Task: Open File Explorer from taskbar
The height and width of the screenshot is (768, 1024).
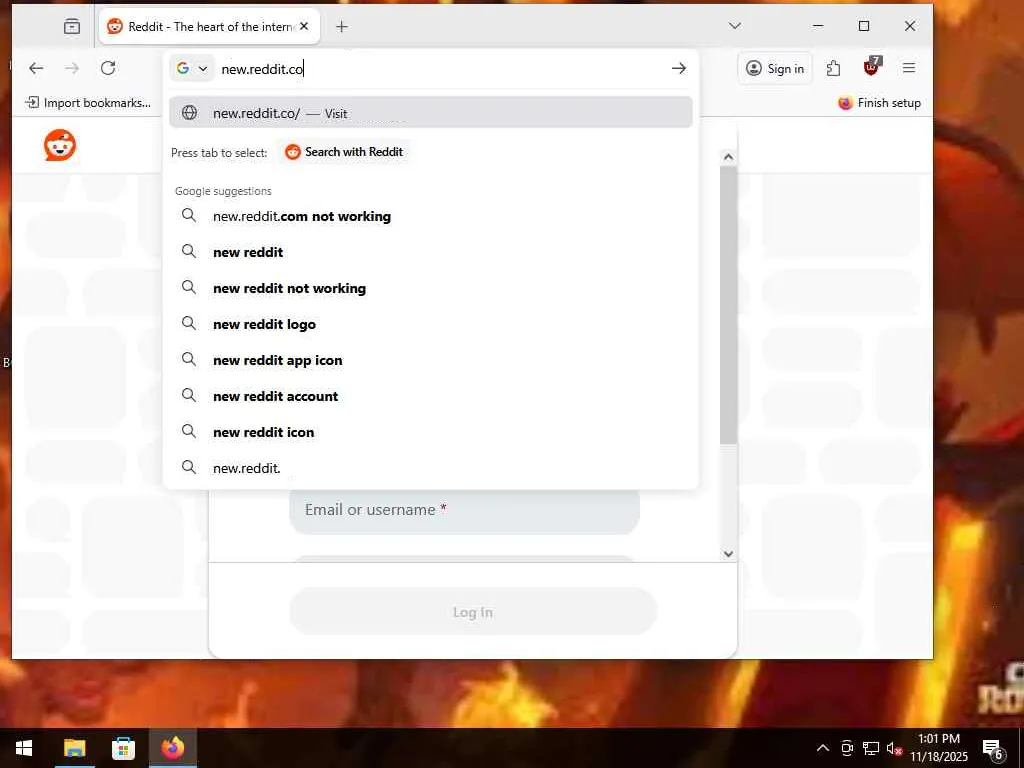Action: pyautogui.click(x=74, y=748)
